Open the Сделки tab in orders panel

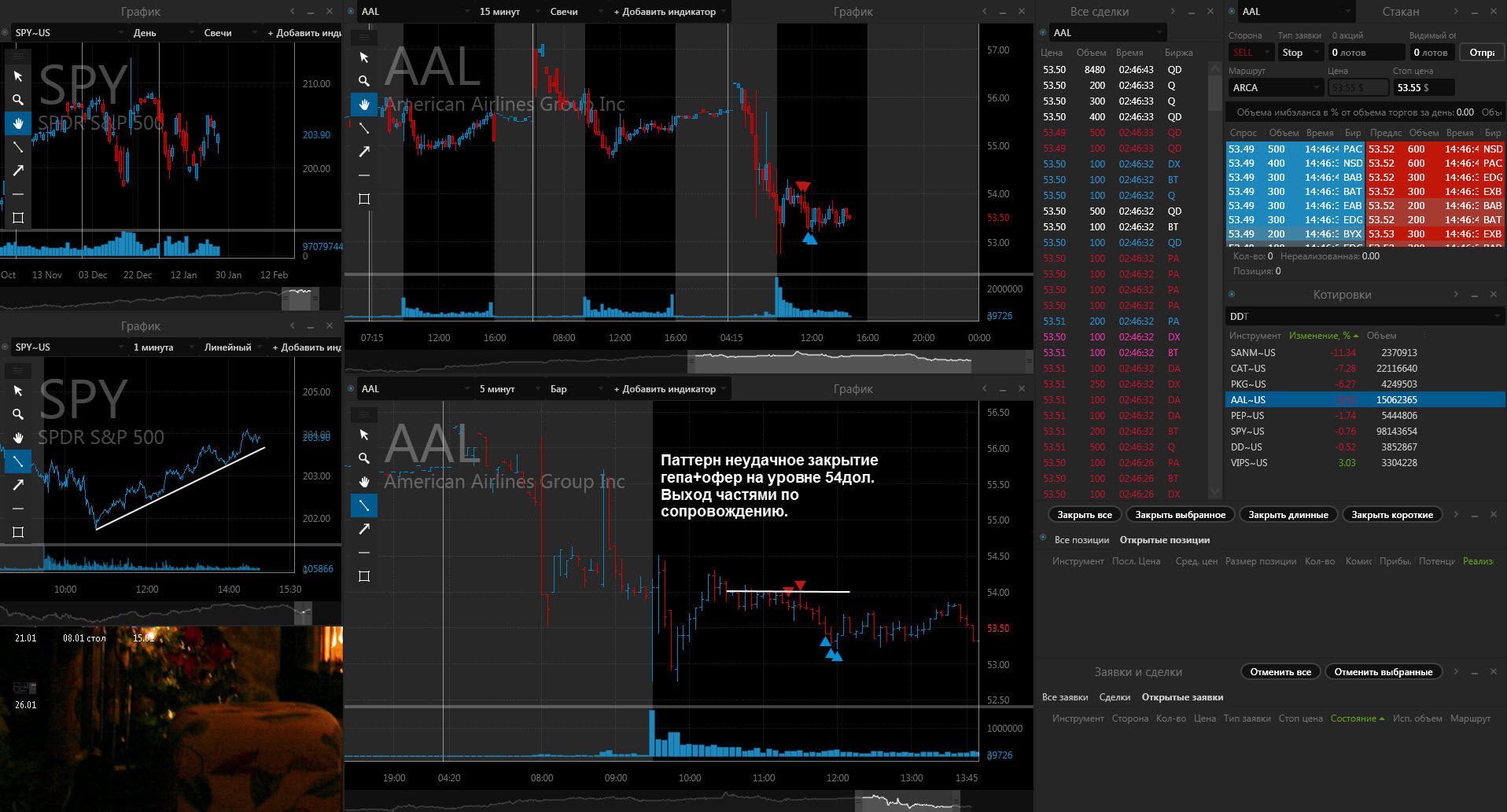(x=1115, y=697)
